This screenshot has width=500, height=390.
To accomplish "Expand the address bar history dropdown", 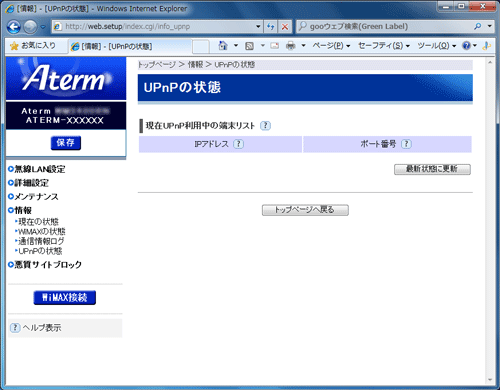I will pos(258,27).
